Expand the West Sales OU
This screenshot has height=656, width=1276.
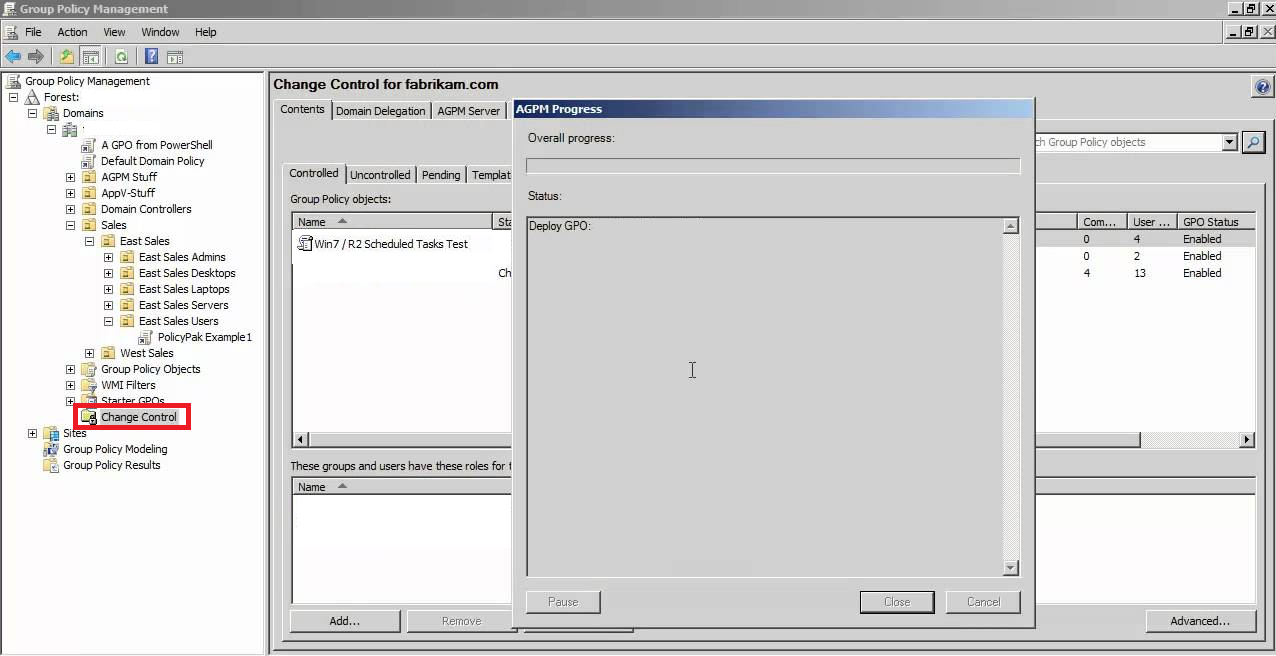tap(89, 353)
